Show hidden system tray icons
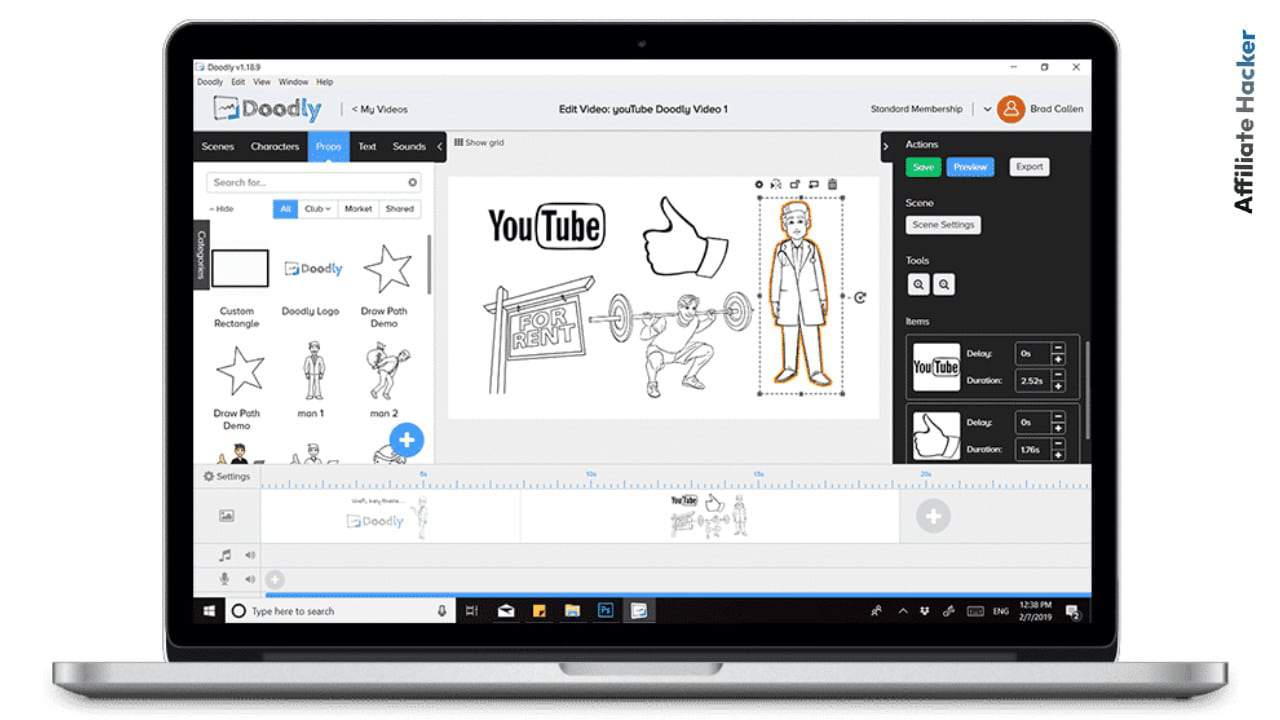 [x=903, y=611]
